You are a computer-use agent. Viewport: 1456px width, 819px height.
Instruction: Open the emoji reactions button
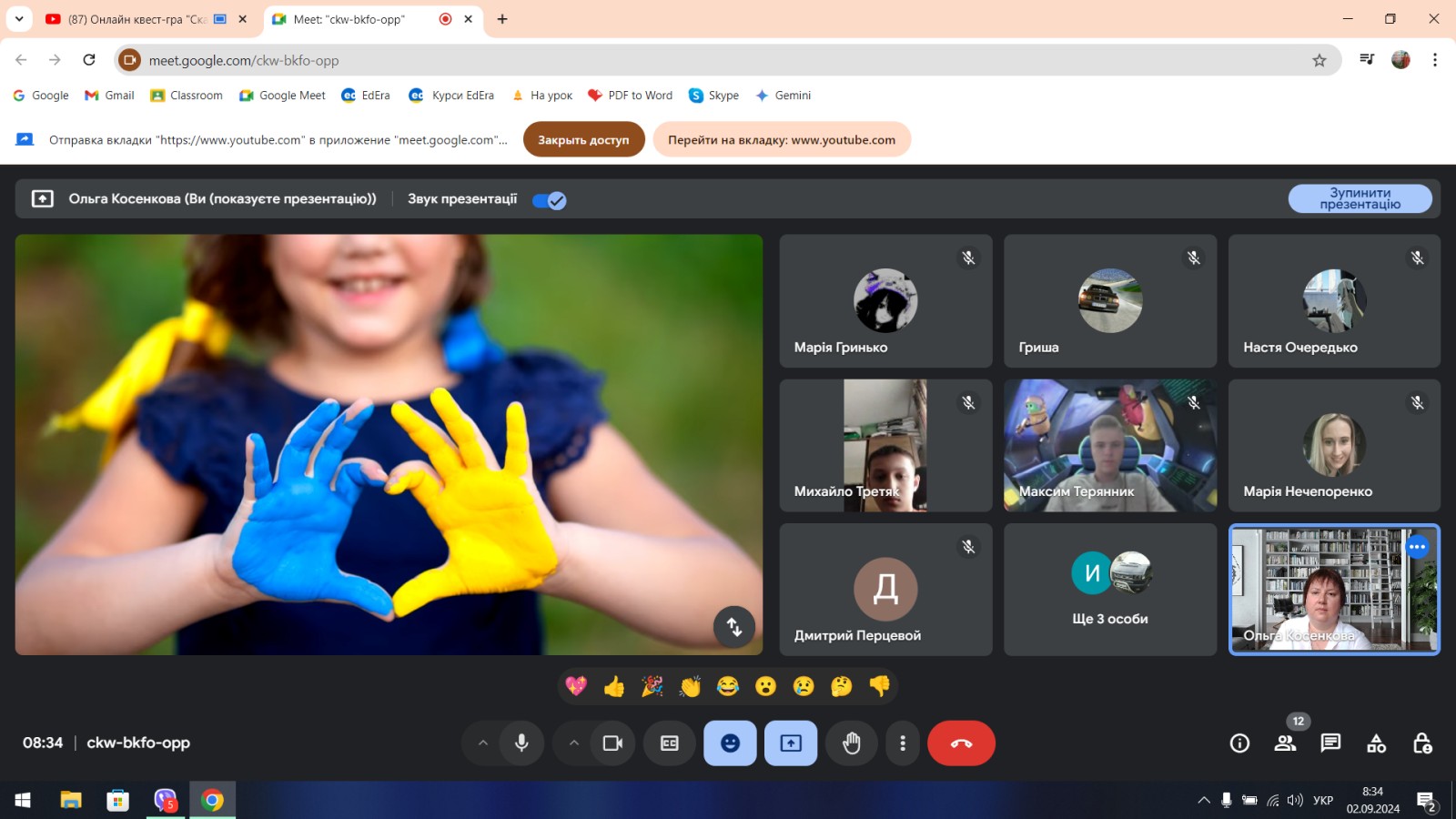(730, 743)
